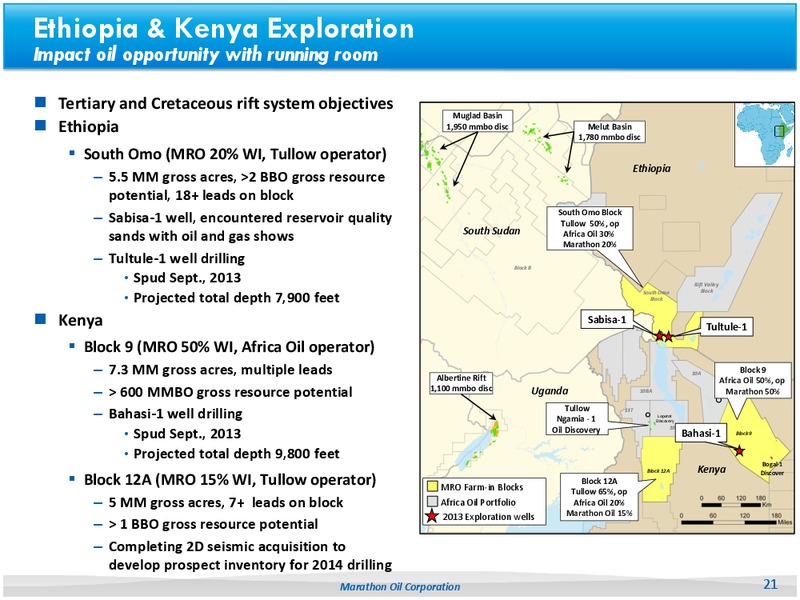
Task: Click the small 'Block 12A' label on yellow area
Action: coord(658,471)
